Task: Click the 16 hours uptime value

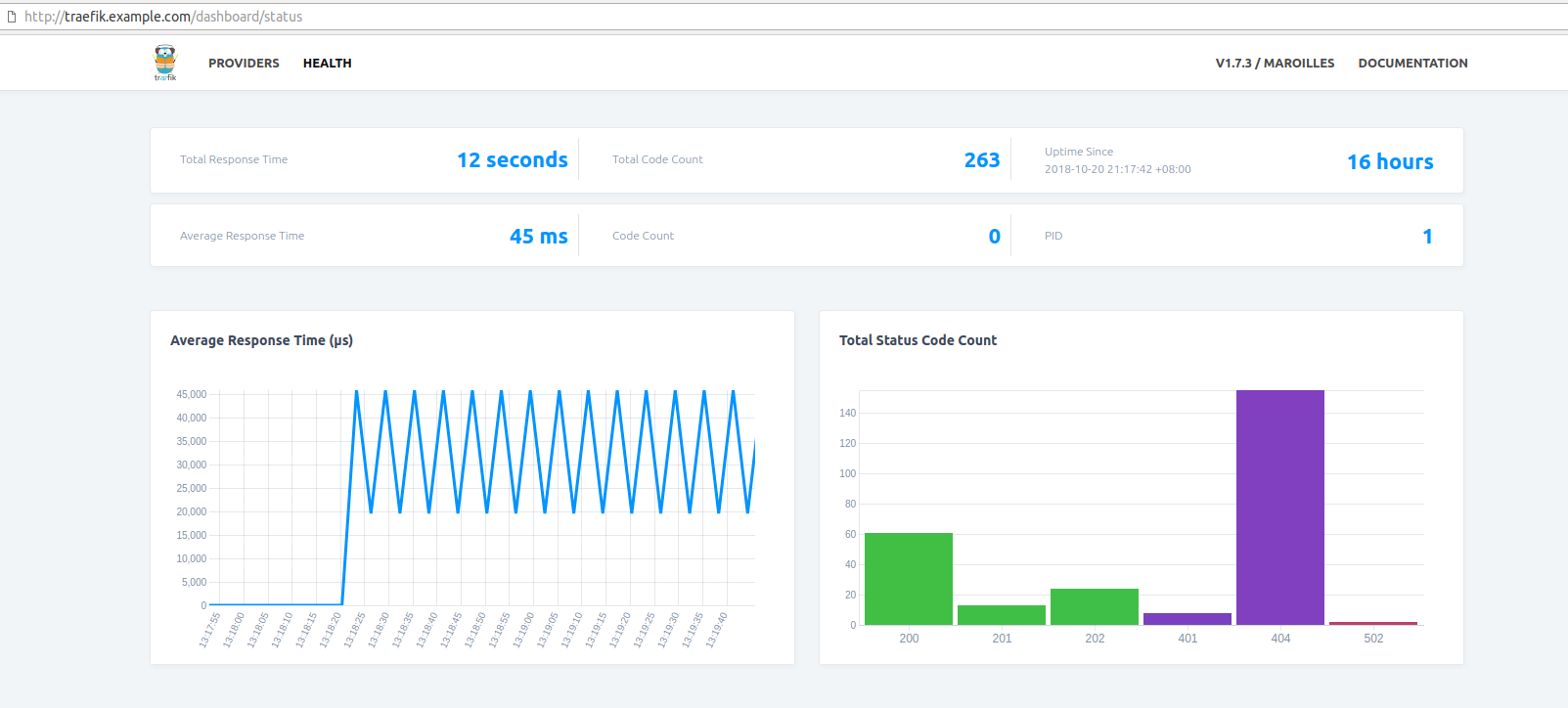Action: click(x=1390, y=161)
